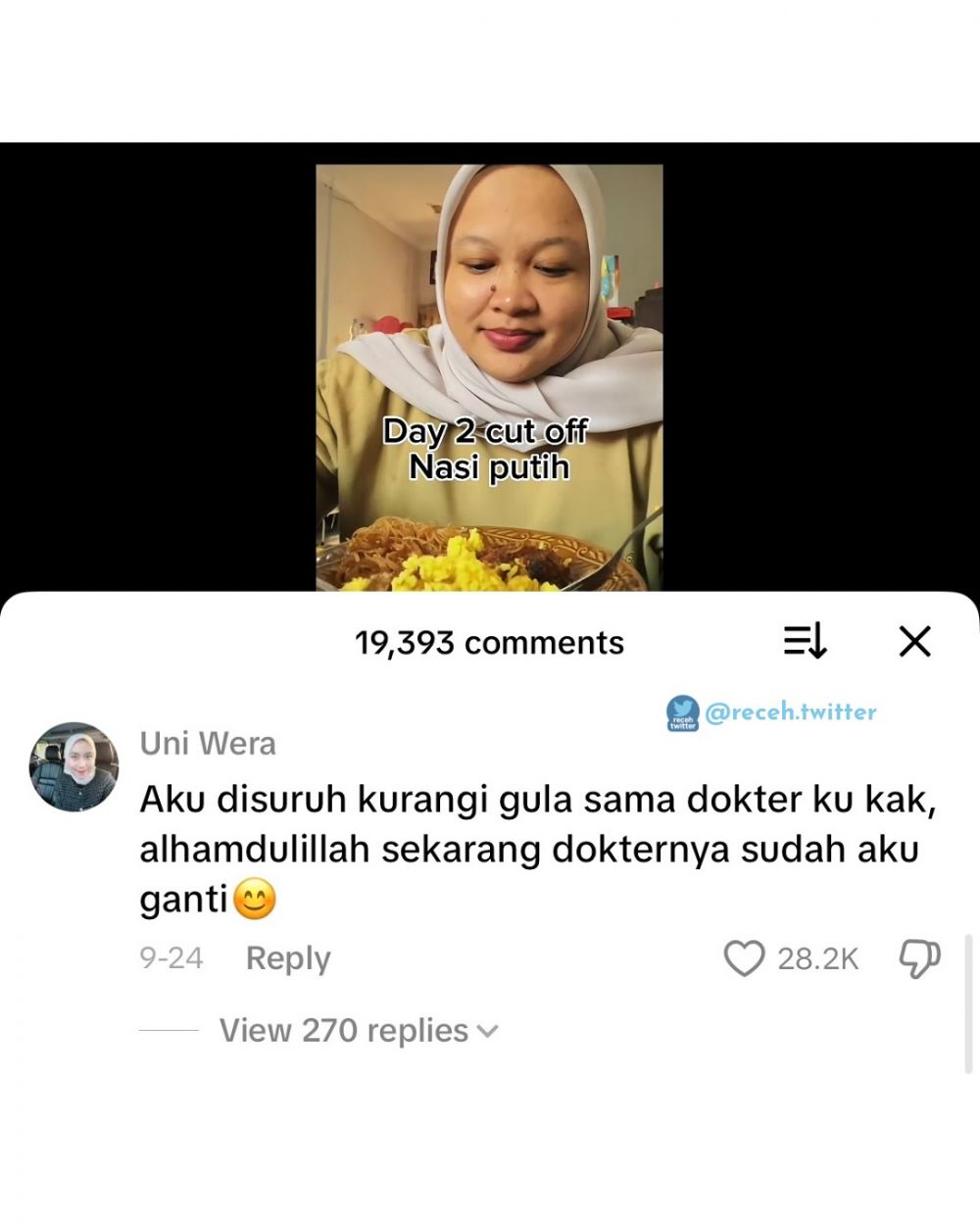This screenshot has width=980, height=1225.
Task: Click the comments panel scrollbar
Action: [969, 1004]
